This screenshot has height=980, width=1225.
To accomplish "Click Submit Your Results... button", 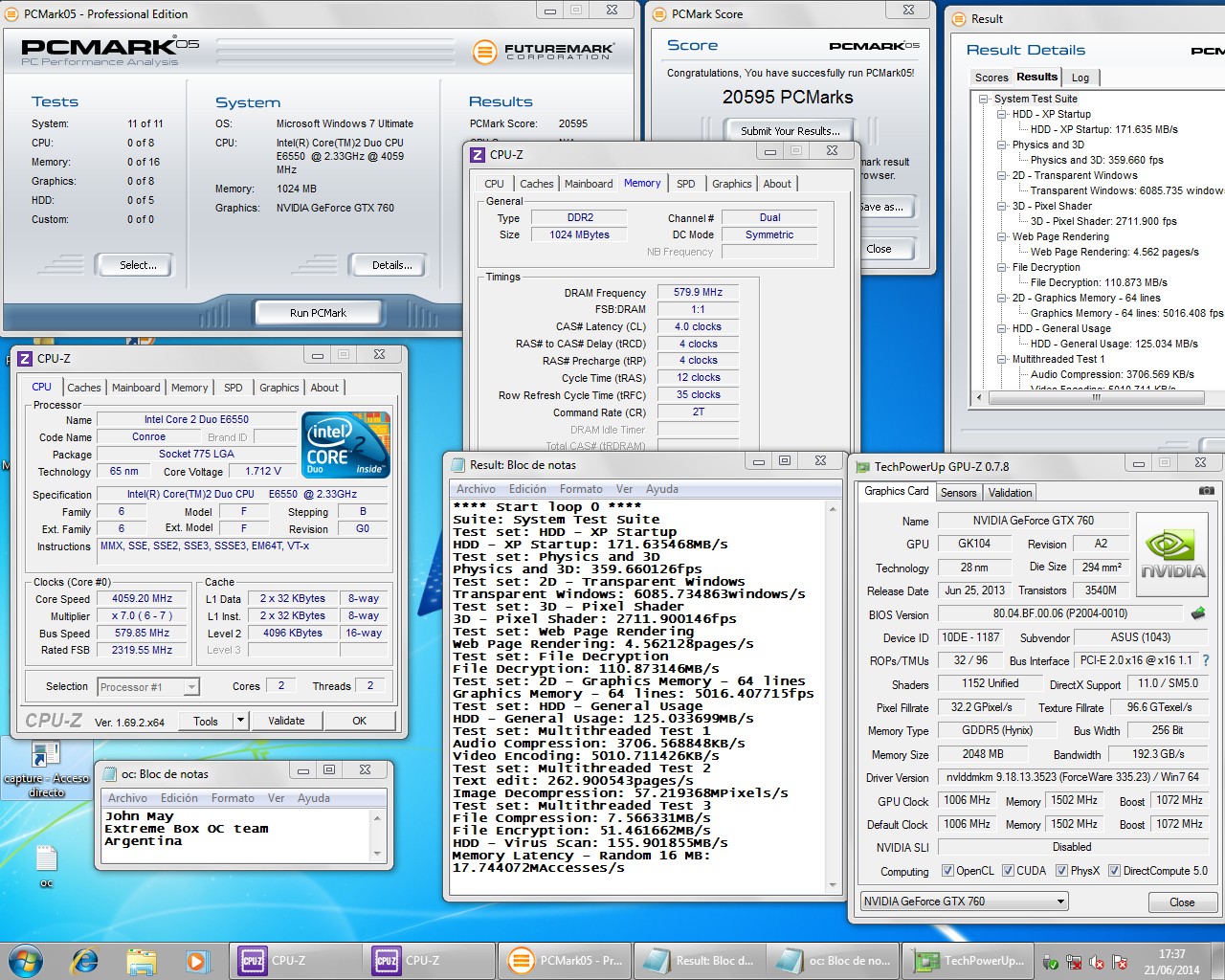I will (790, 131).
